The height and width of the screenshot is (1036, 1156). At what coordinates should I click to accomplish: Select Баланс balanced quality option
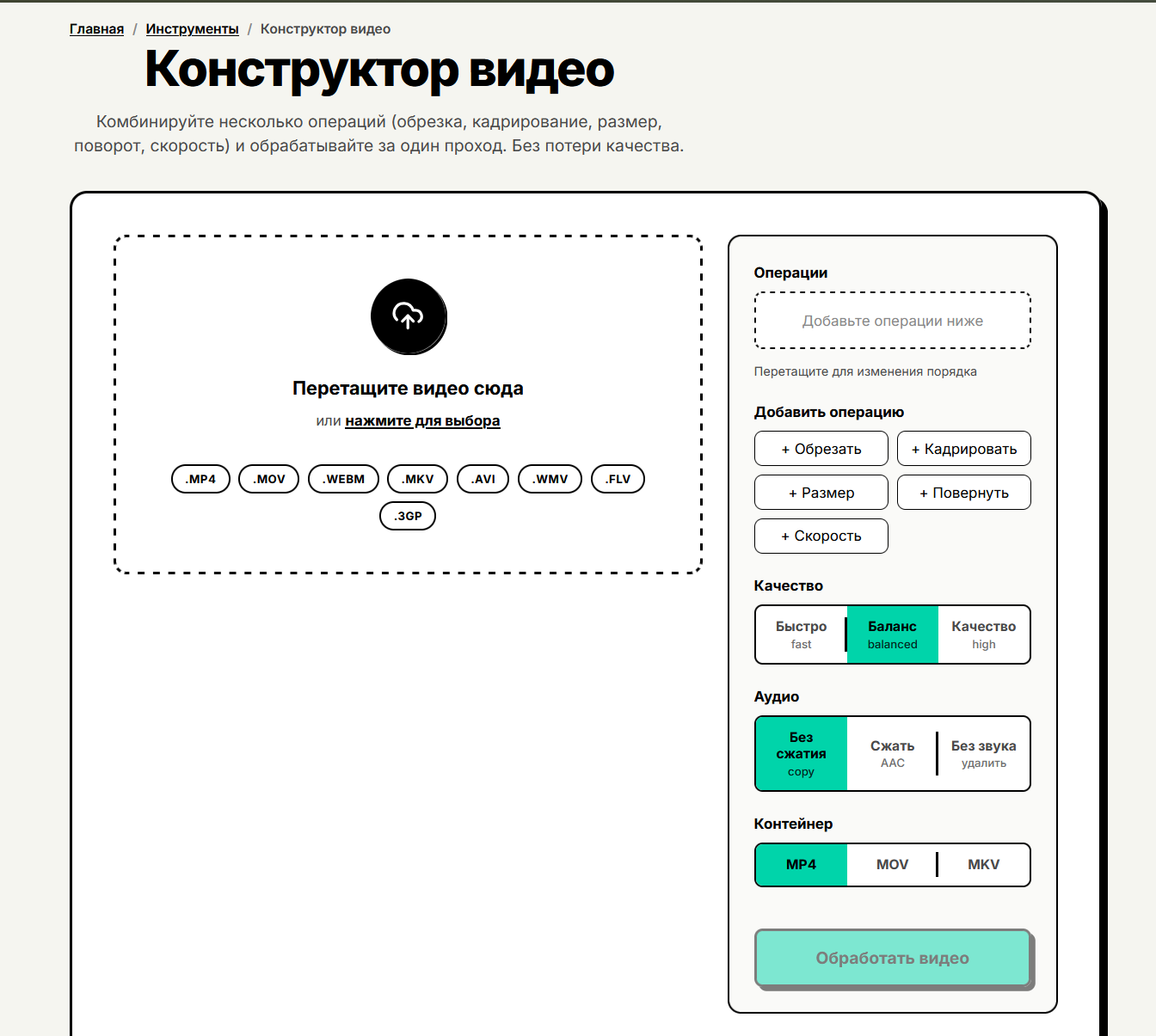click(892, 634)
